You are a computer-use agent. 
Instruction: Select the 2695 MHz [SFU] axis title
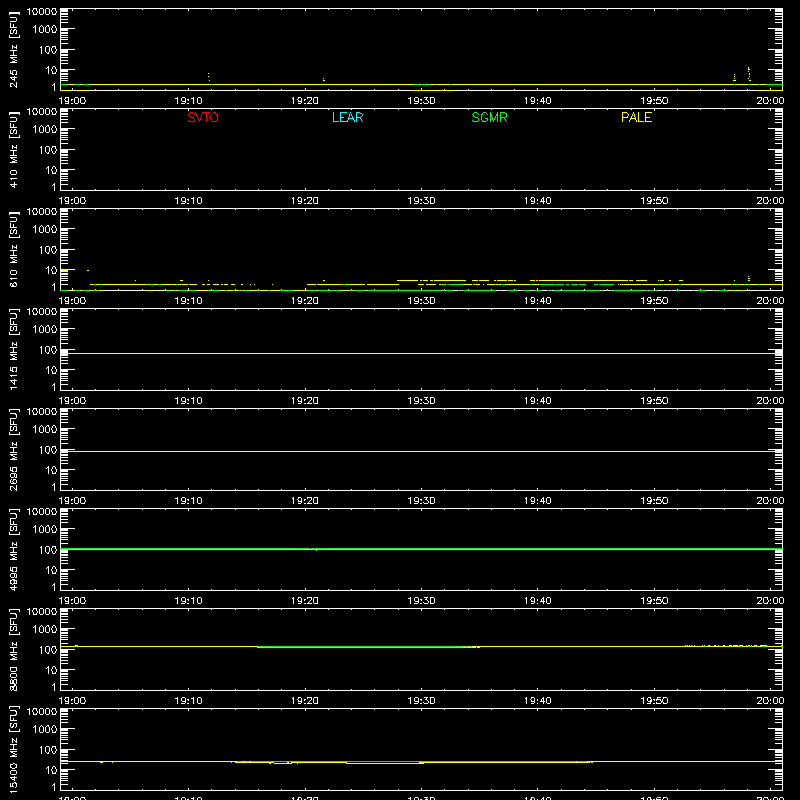coord(14,449)
